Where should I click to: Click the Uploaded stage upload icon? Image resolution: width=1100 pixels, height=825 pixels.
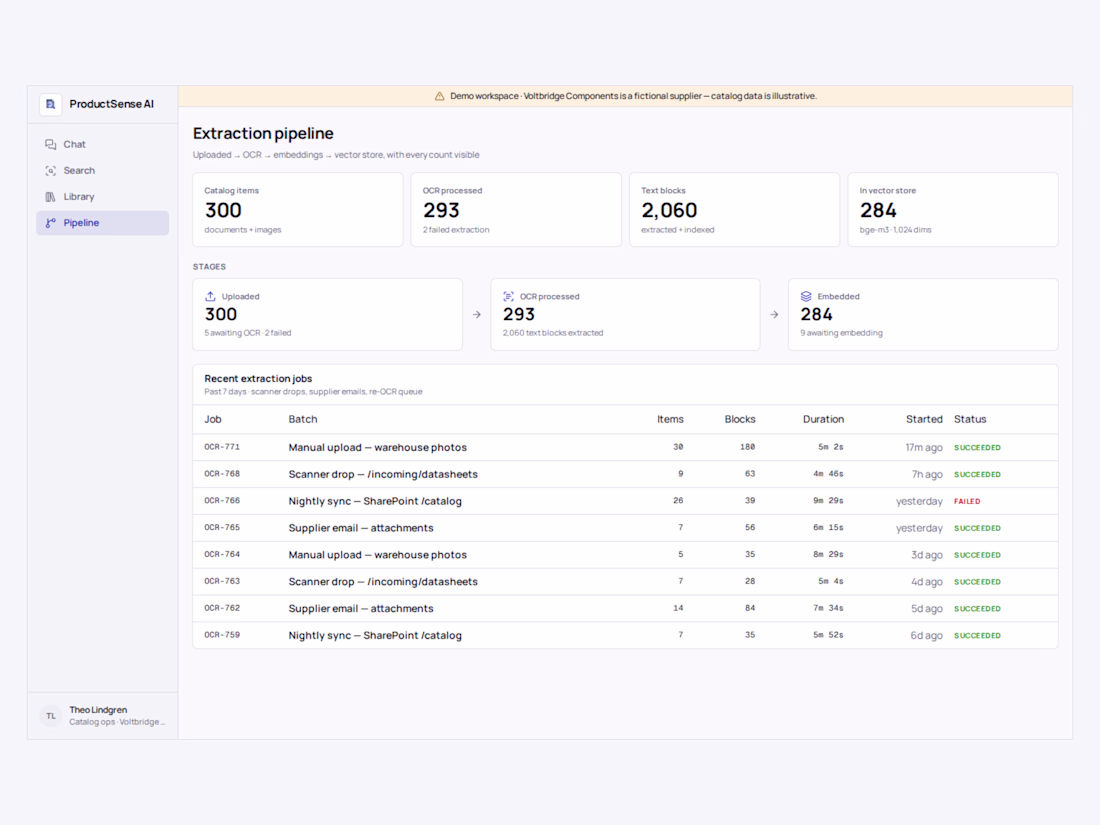click(x=210, y=296)
